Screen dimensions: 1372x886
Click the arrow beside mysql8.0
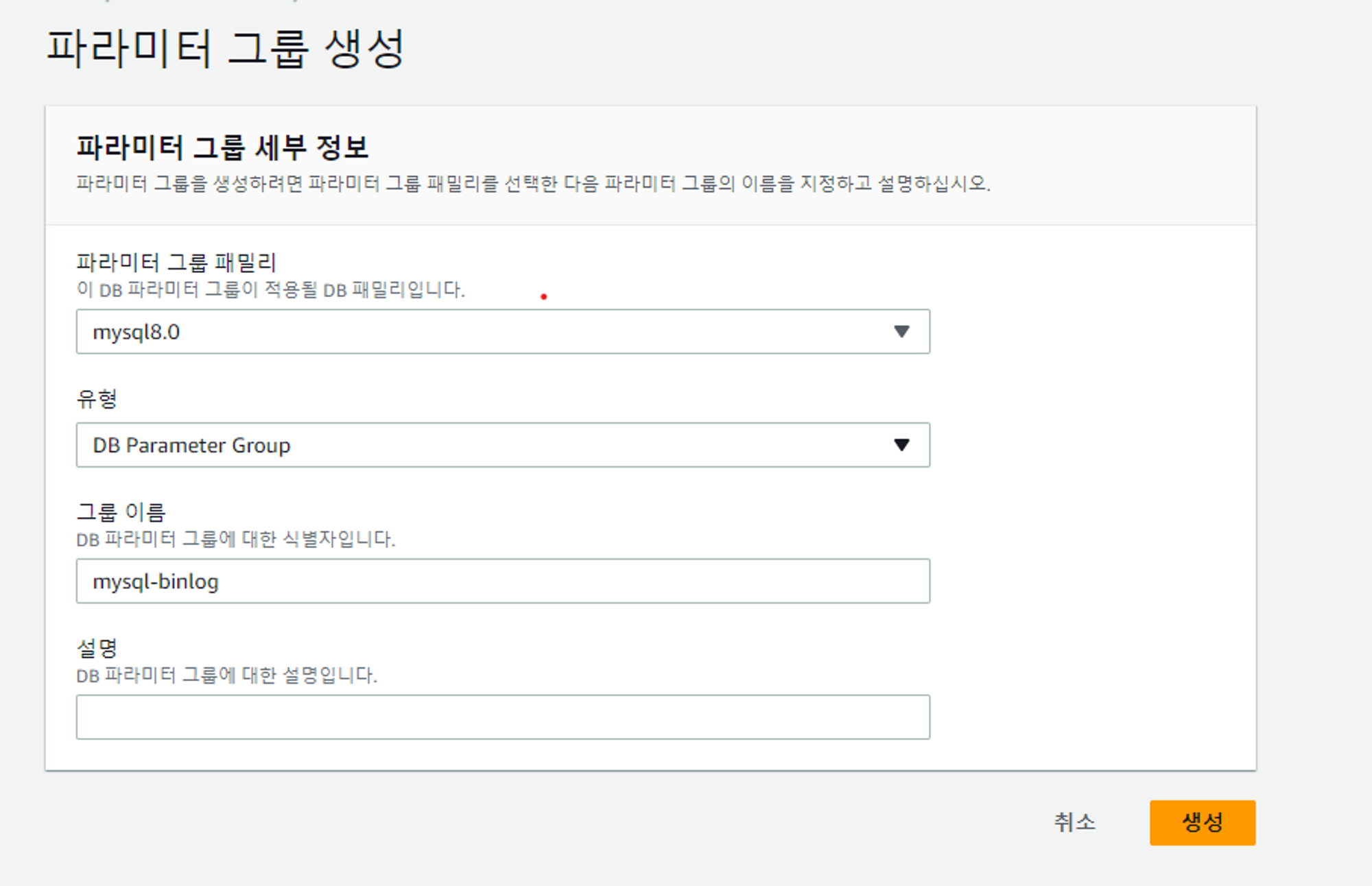[x=901, y=332]
